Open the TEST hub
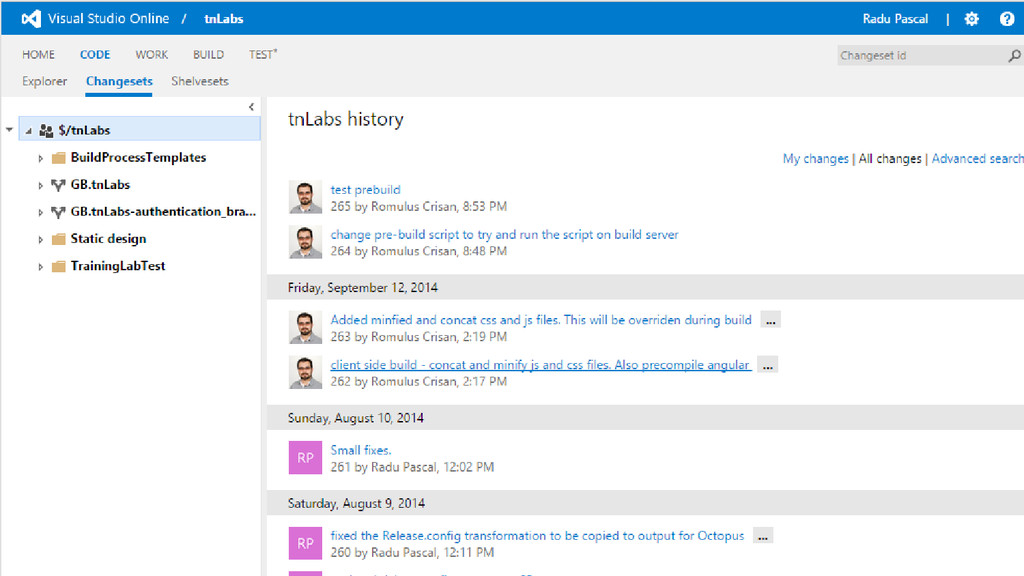This screenshot has height=576, width=1024. click(x=263, y=55)
